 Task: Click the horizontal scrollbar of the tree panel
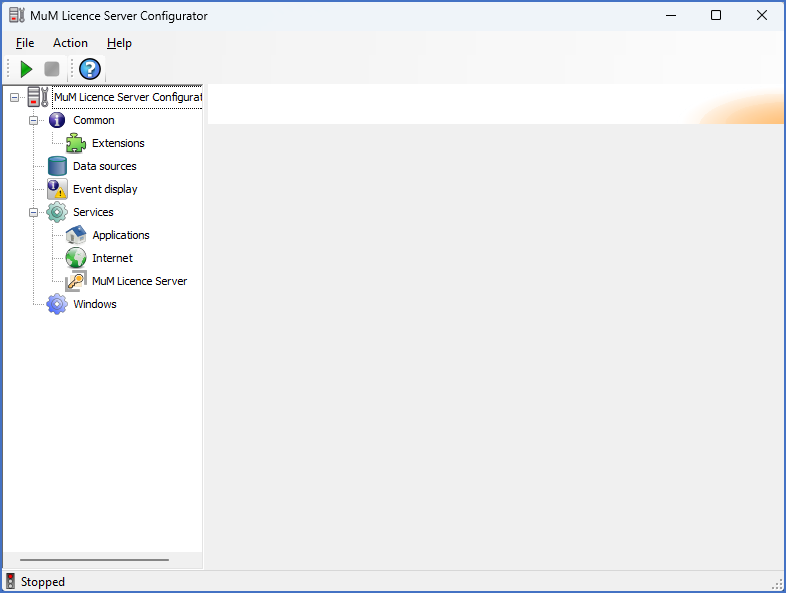(x=94, y=560)
